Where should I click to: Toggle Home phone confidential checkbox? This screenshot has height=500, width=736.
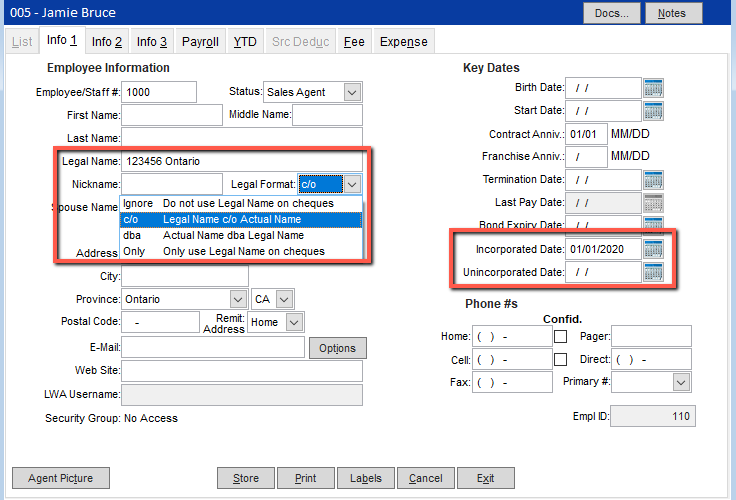pos(560,336)
